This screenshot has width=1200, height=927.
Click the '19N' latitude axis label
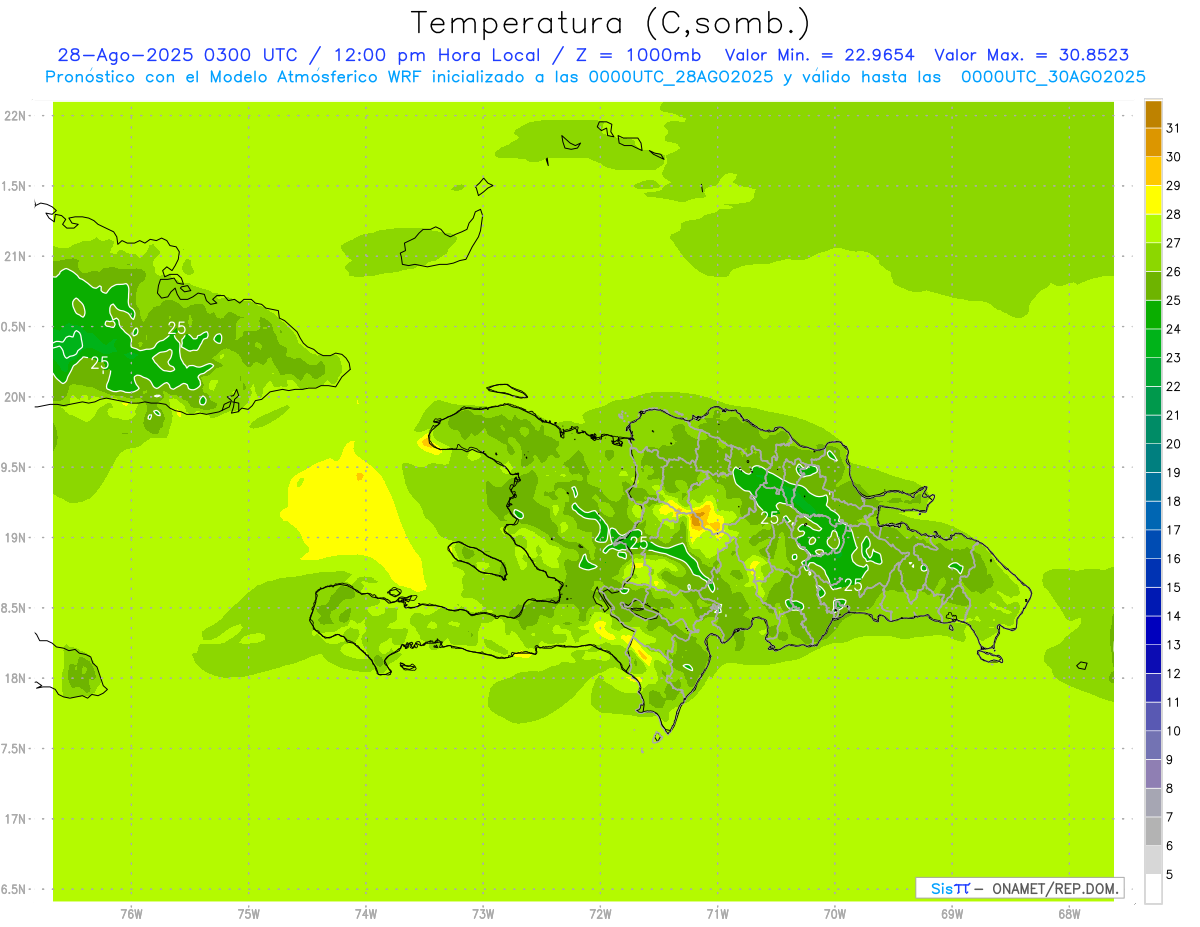(17, 538)
